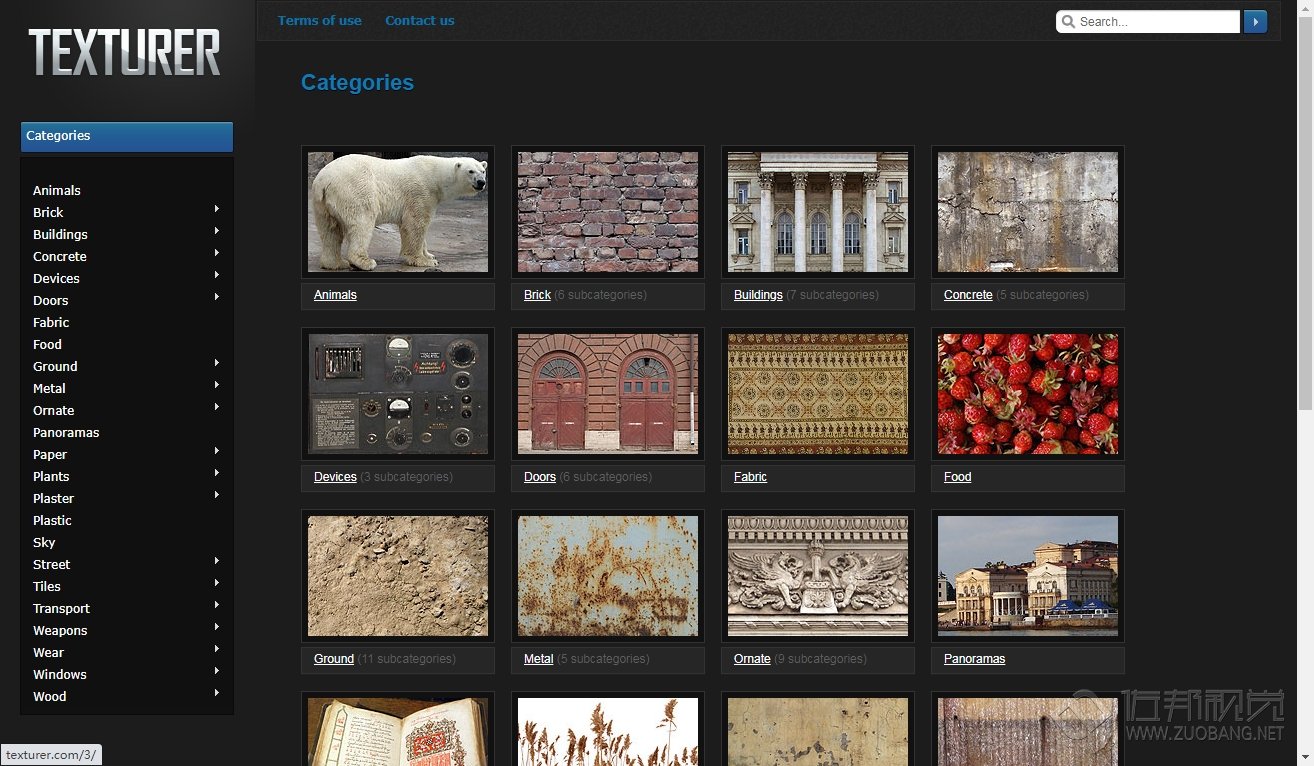Click the TEXTURER site logo

click(x=124, y=53)
